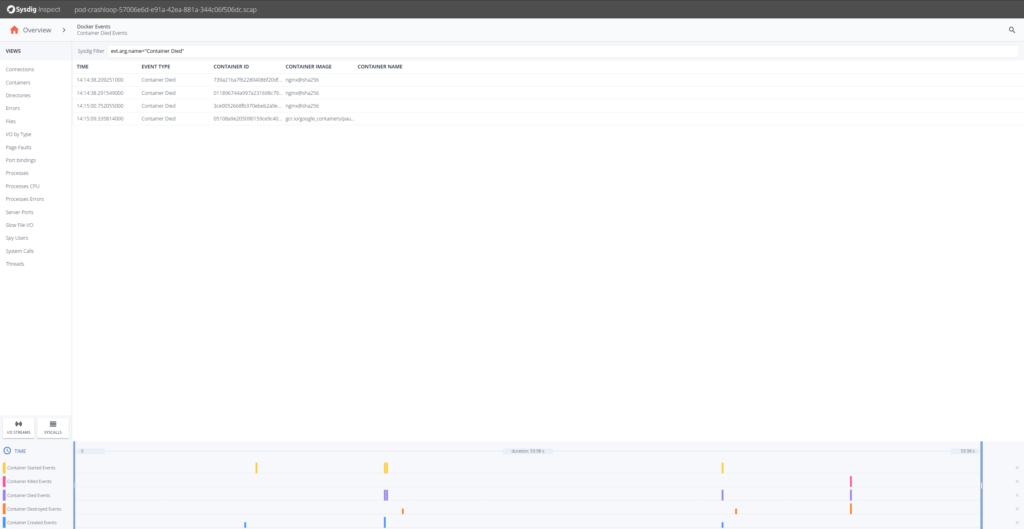This screenshot has height=529, width=1024.
Task: Open the Spy Users view
Action: pyautogui.click(x=16, y=238)
